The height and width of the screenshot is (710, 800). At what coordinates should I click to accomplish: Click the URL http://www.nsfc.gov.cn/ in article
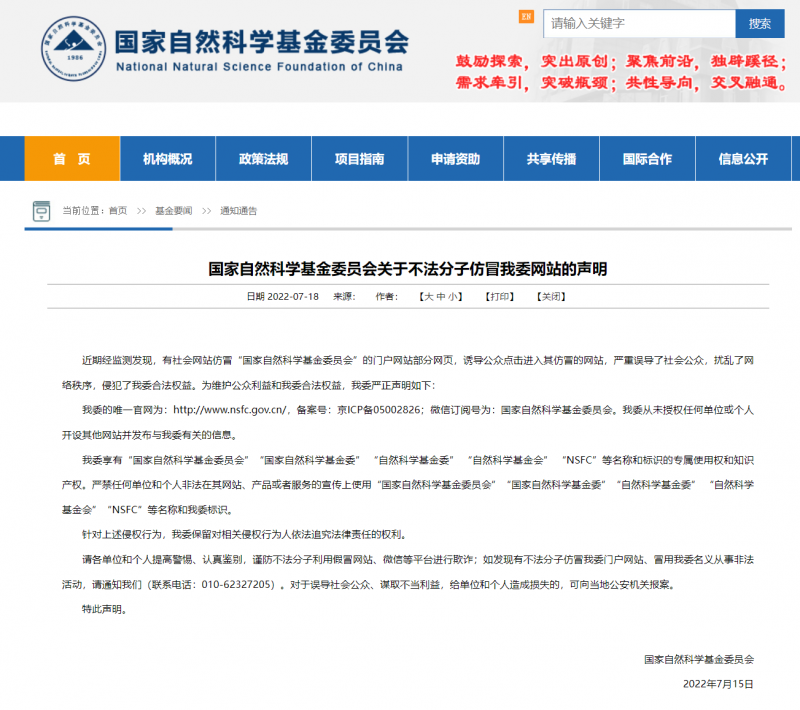[230, 410]
